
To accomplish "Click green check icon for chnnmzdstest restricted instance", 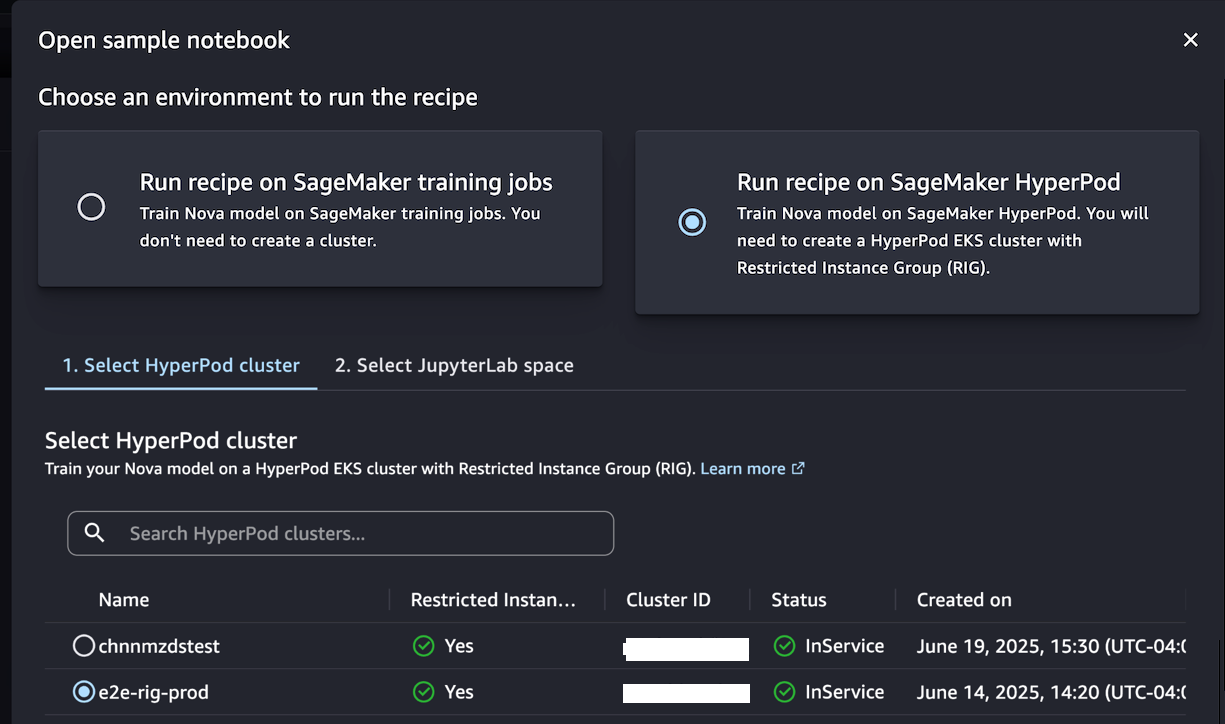I will pos(423,646).
